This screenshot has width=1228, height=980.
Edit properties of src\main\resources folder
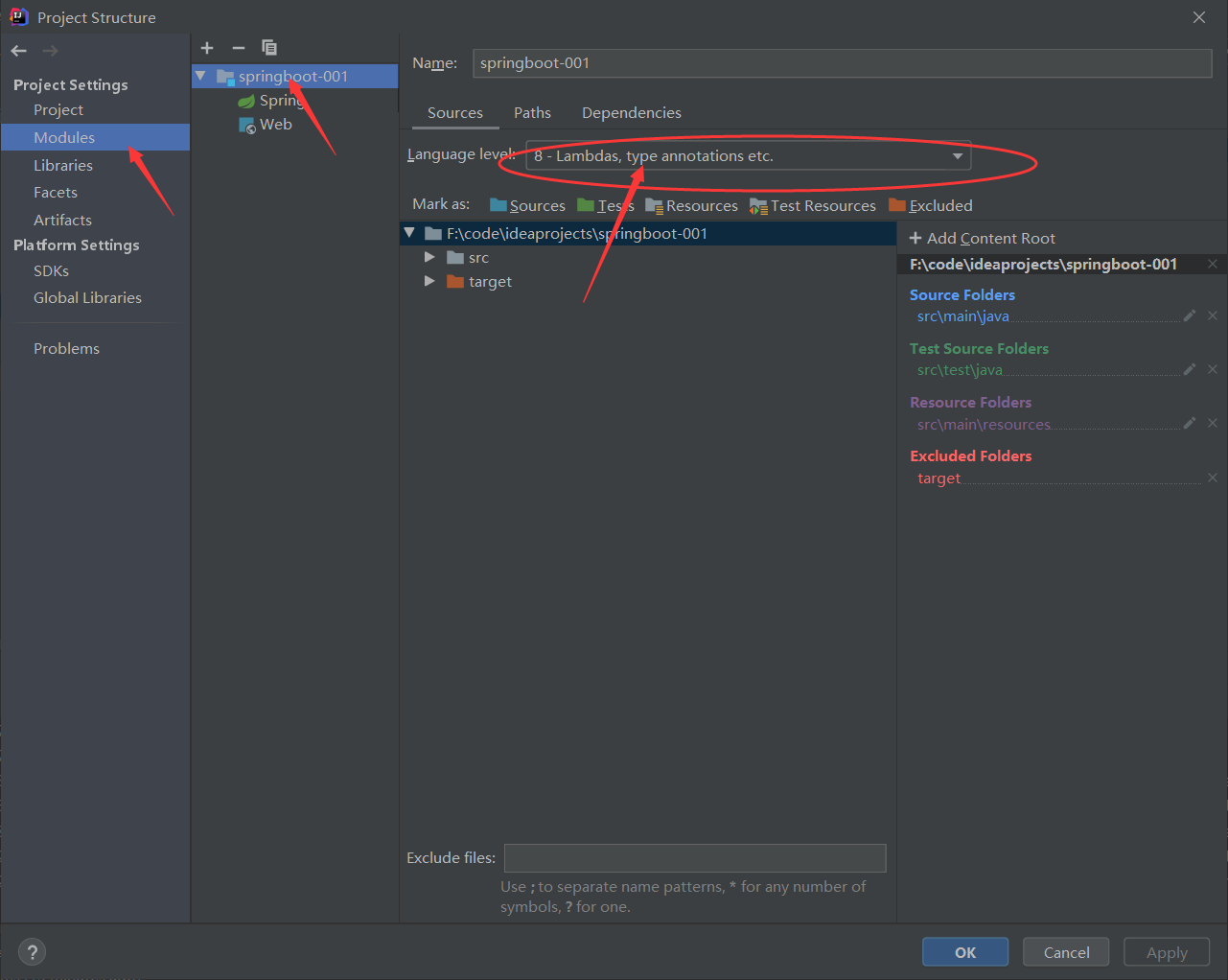point(1190,423)
